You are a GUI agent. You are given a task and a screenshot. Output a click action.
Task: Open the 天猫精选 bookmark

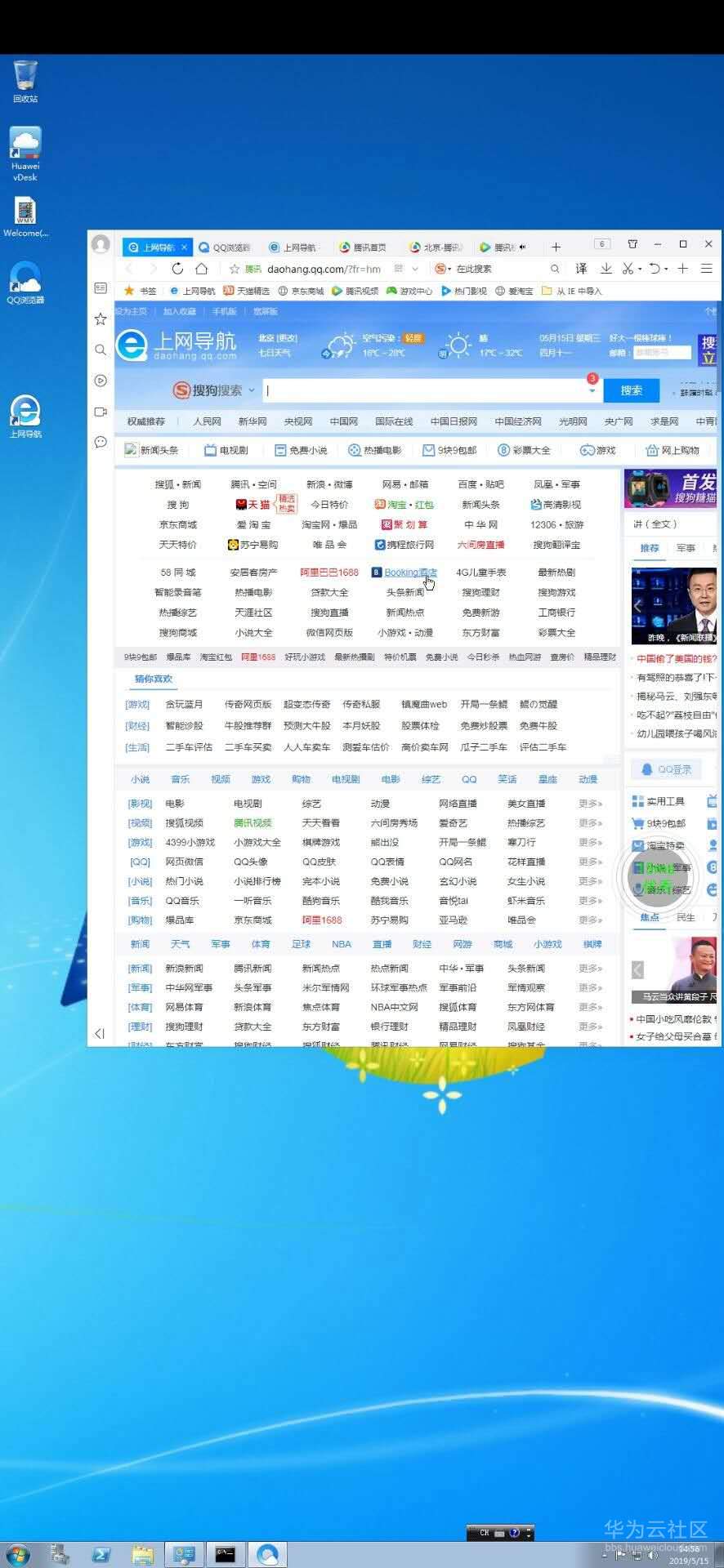[x=247, y=291]
